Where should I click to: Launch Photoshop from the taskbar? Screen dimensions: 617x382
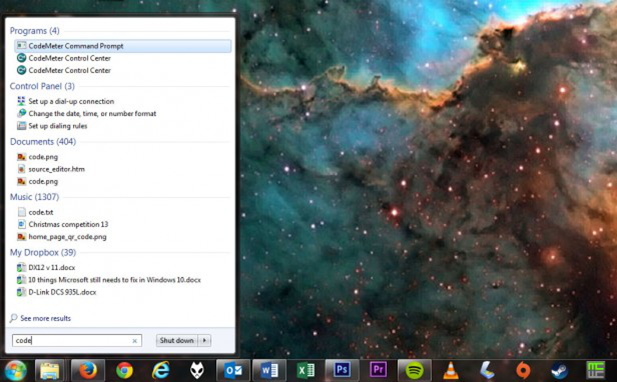[x=342, y=370]
